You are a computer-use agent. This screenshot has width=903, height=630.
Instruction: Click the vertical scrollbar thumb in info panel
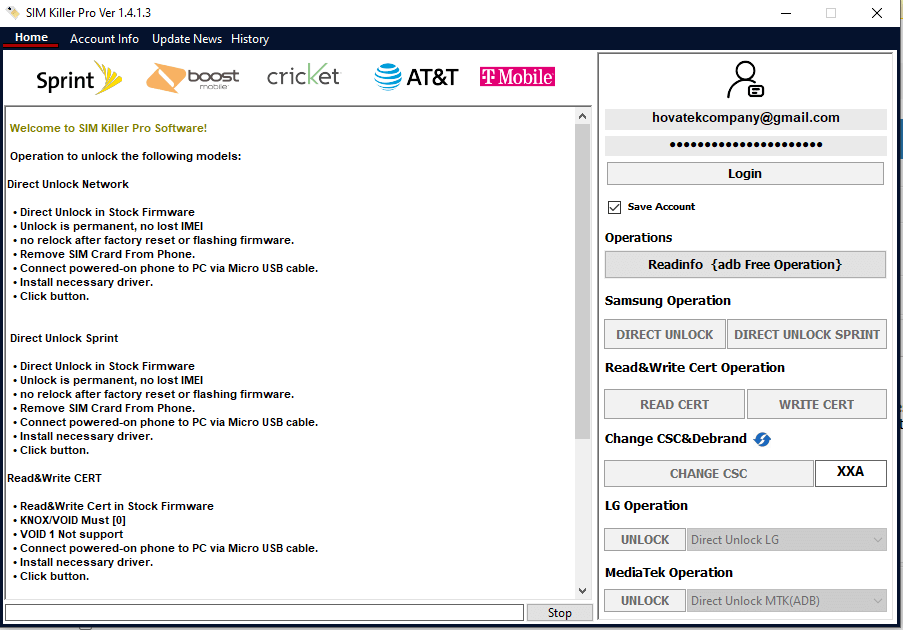(x=582, y=281)
